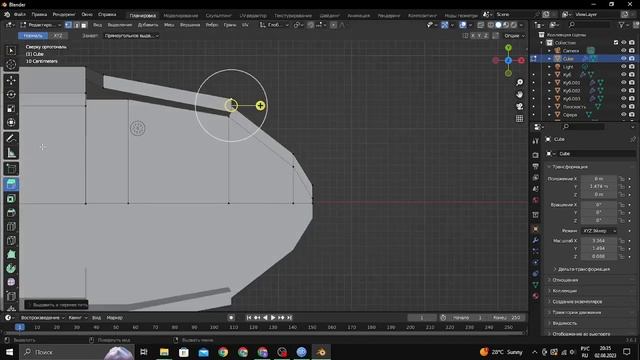Toggle X-ray display in viewport header
This screenshot has height=360, width=640.
pos(481,25)
